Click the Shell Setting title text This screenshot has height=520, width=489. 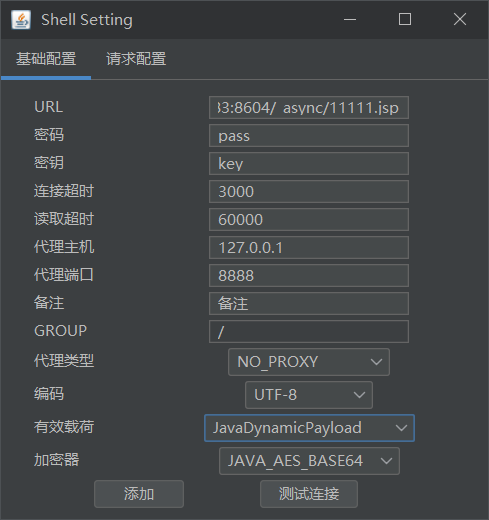coord(87,20)
